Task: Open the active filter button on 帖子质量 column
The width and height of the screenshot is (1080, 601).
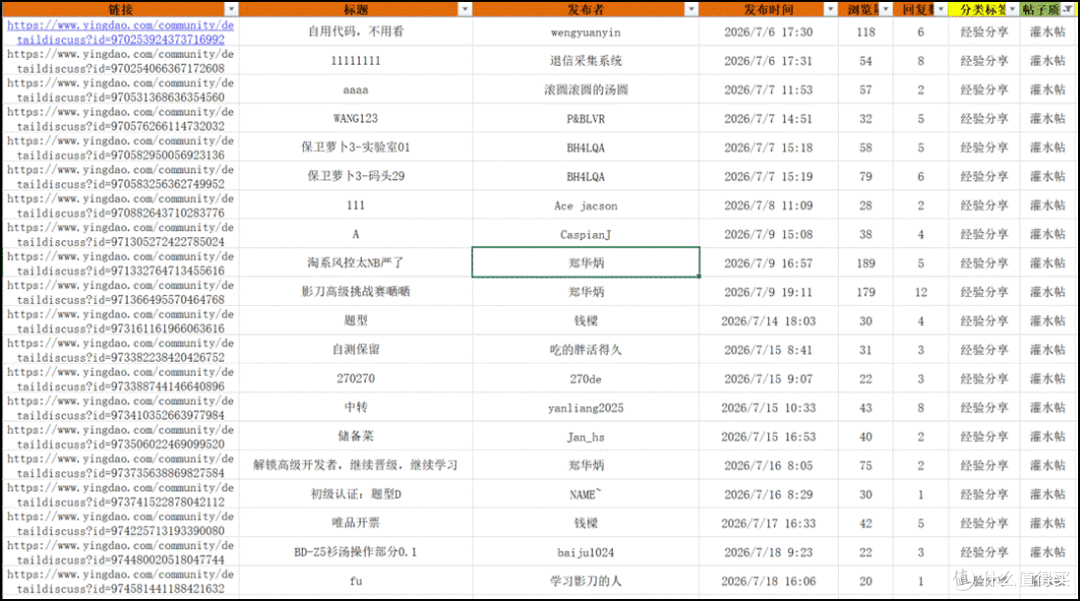Action: coord(1068,9)
